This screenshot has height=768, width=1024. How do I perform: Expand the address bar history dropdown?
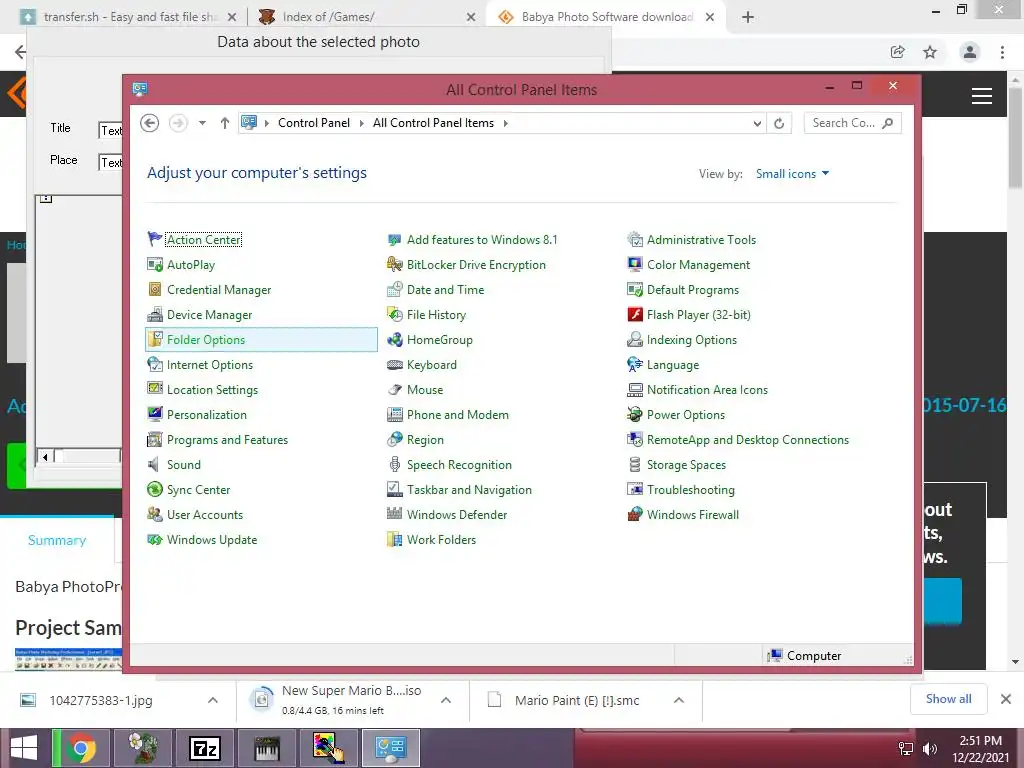[x=757, y=123]
